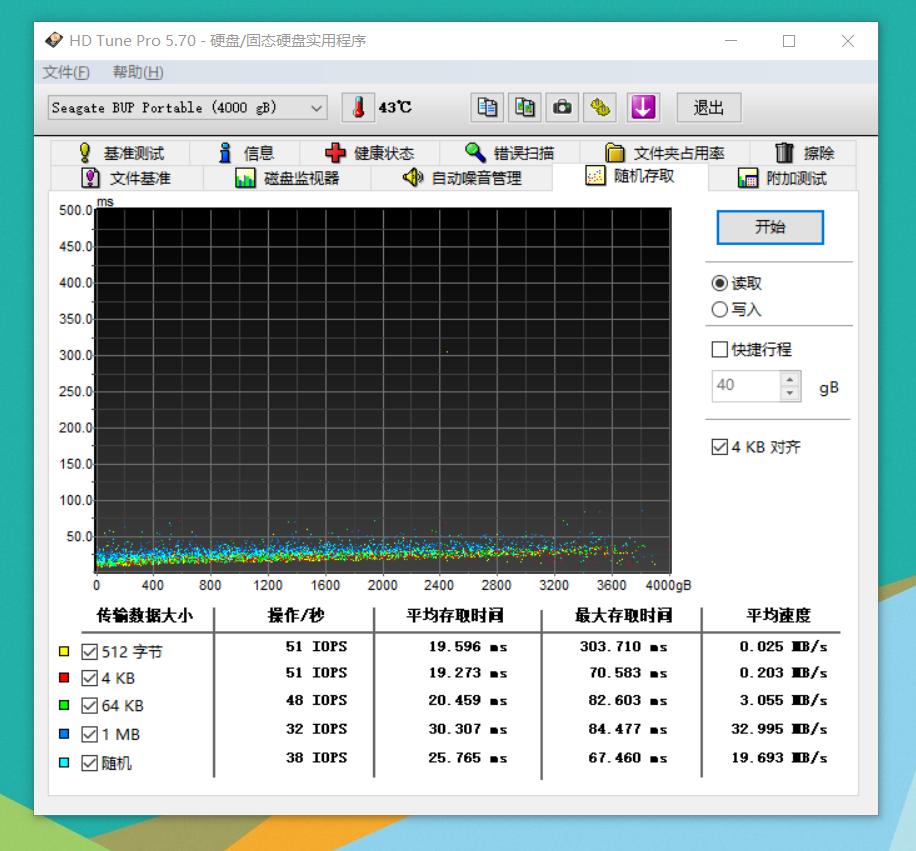Click the 20.459 ms average access time

point(467,700)
